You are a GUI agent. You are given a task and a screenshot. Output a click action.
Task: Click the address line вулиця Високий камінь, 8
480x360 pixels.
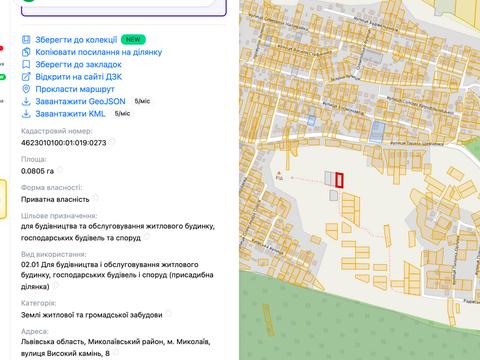[65, 353]
